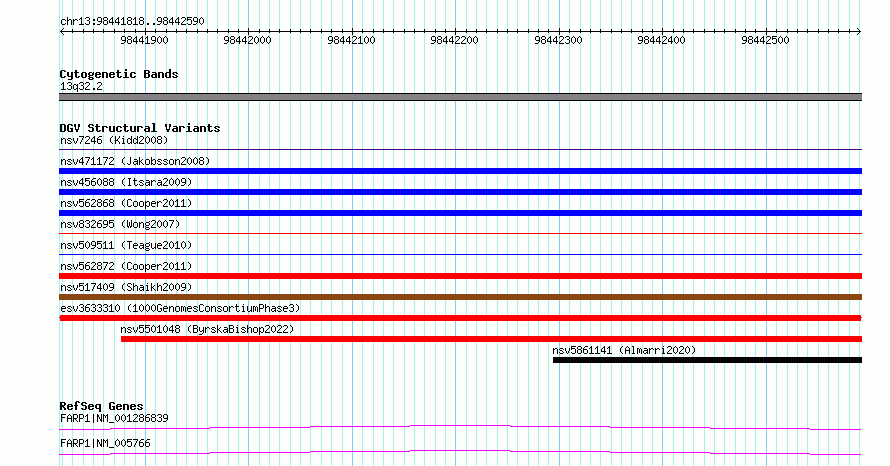Viewport: 890px width, 466px height.
Task: Click red bar for esv3633310 1000Genomes variant
Action: point(460,318)
